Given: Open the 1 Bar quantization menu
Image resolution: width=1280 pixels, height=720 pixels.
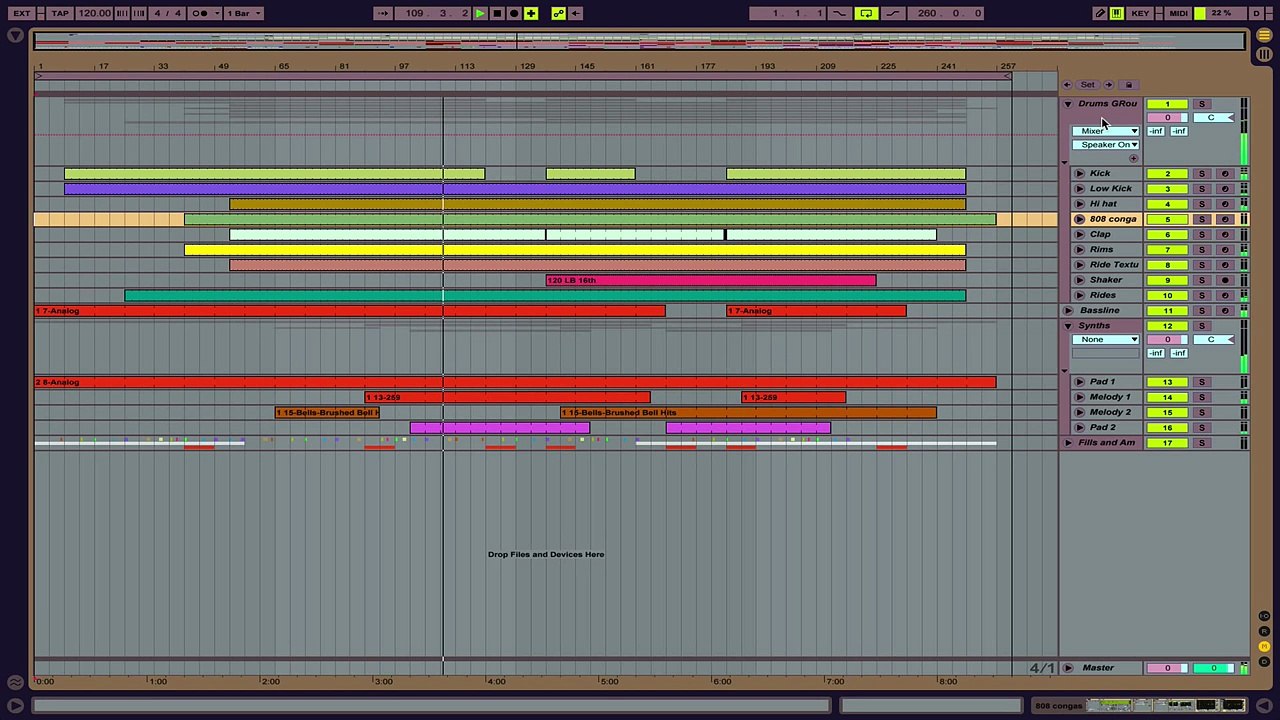Looking at the screenshot, I should coord(245,13).
